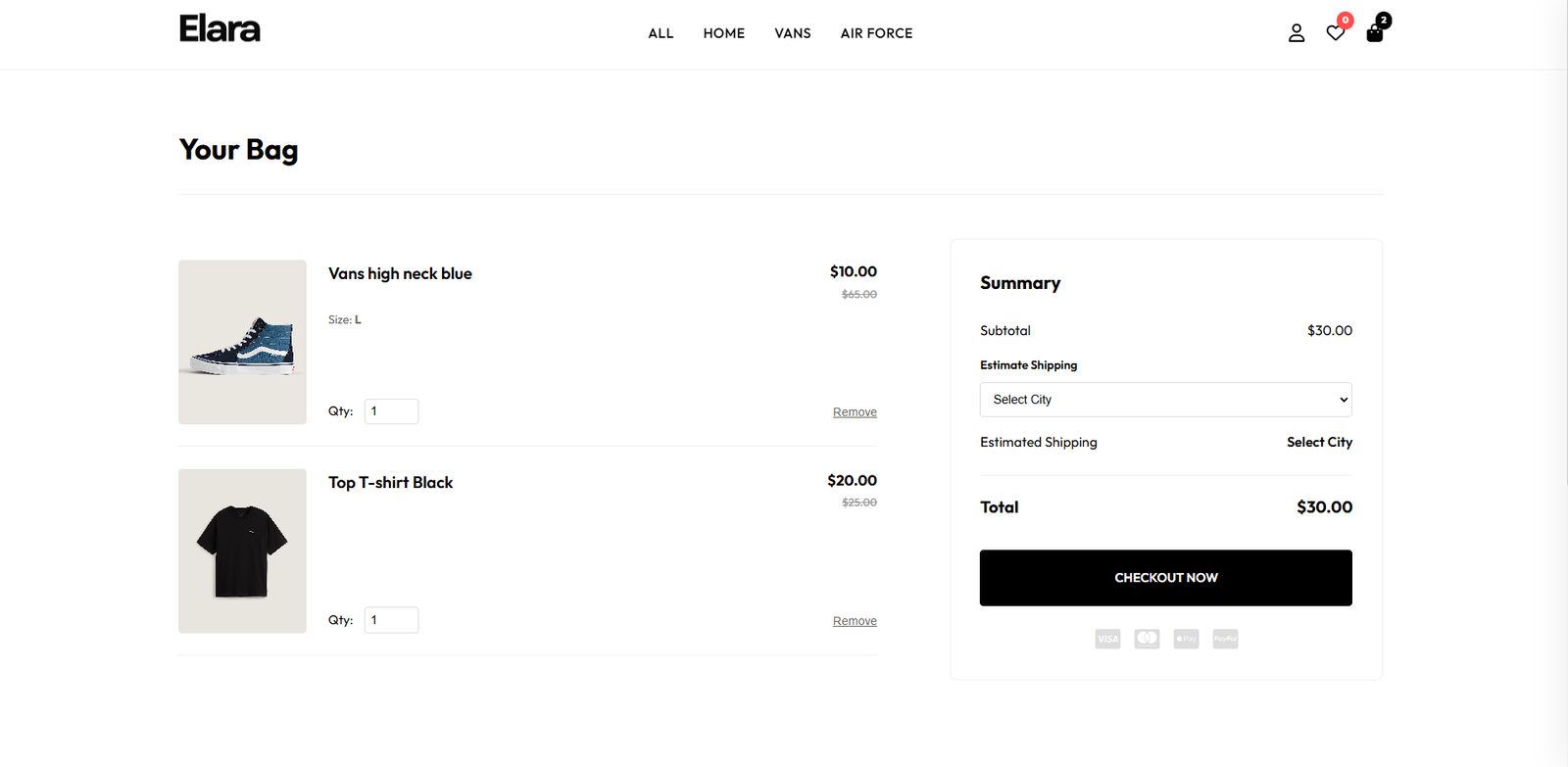The height and width of the screenshot is (767, 1568).
Task: Click the Subtotal $30.00 amount
Action: tap(1330, 331)
